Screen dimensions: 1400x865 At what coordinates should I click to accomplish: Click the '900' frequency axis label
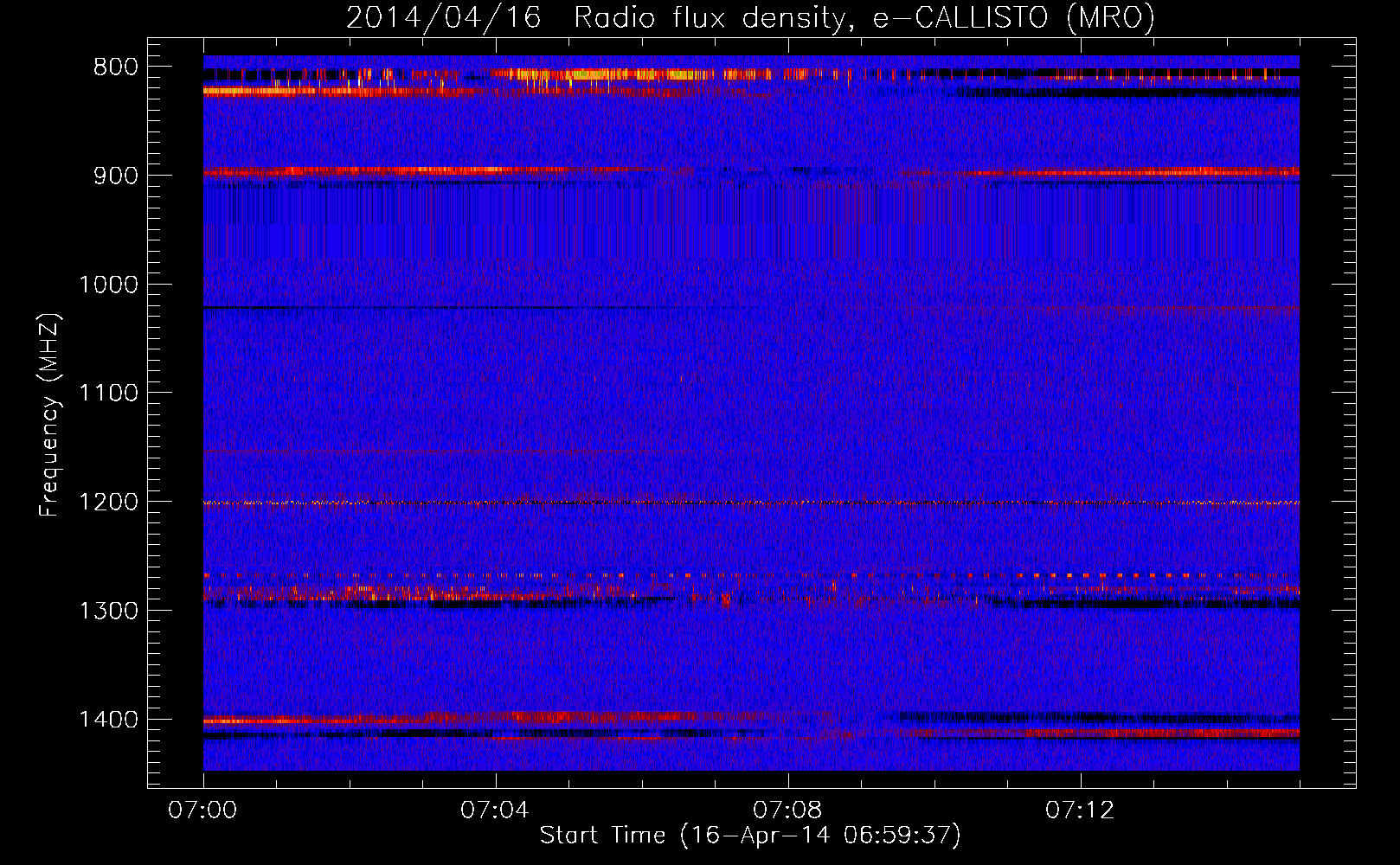click(116, 176)
